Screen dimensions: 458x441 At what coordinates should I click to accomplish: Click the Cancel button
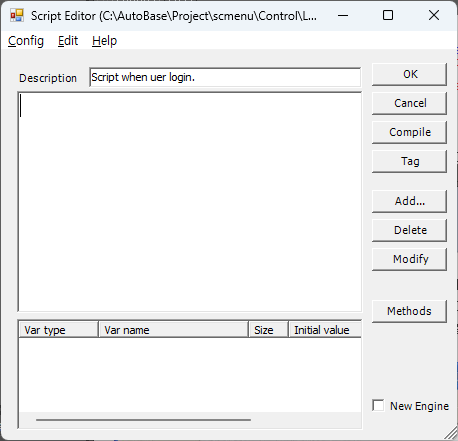[x=409, y=103]
